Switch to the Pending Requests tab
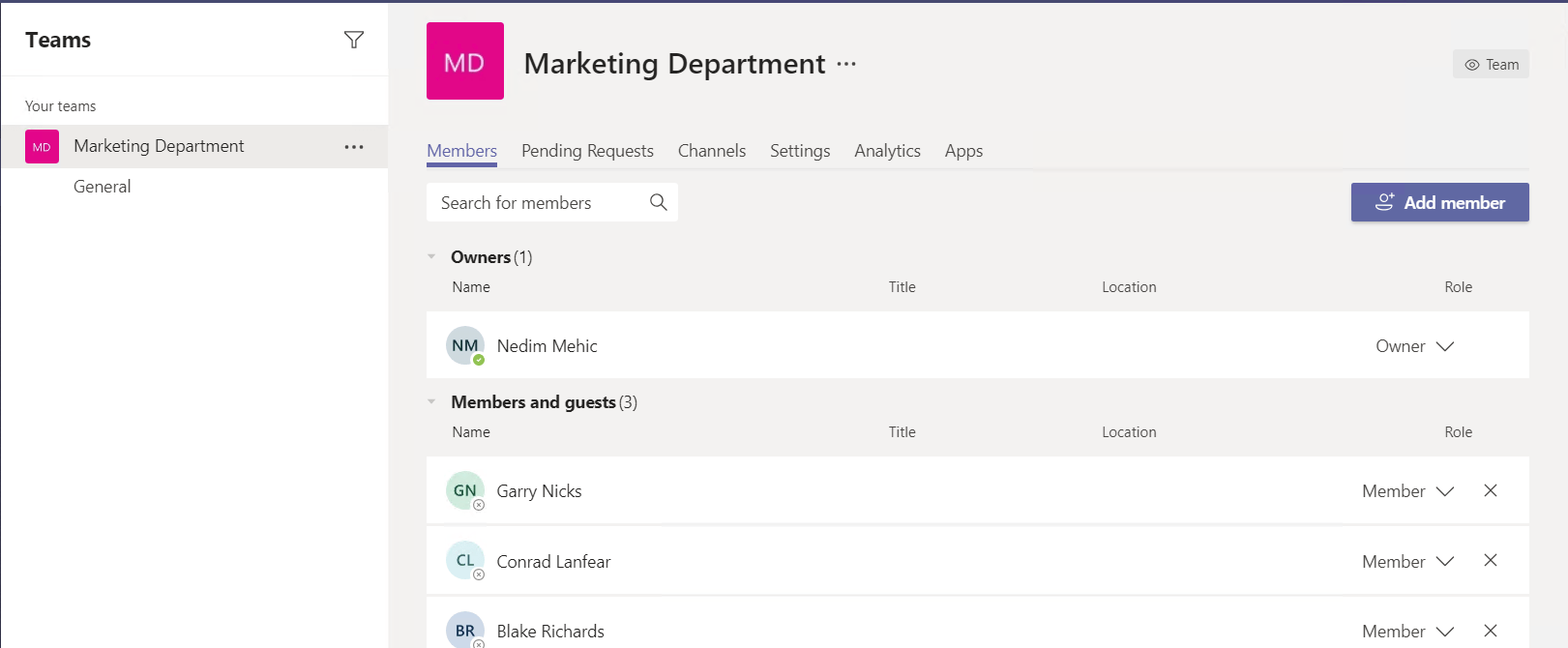The image size is (1568, 648). 587,151
